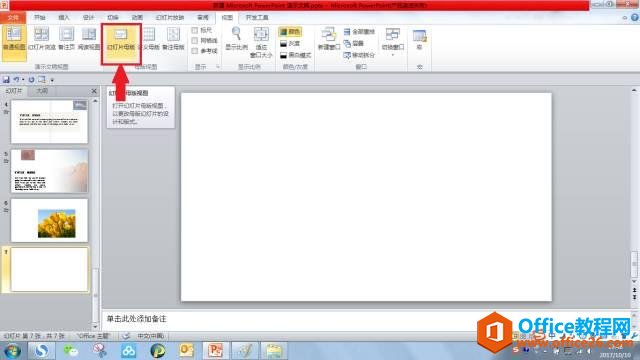Click notes area to add notes

point(366,319)
